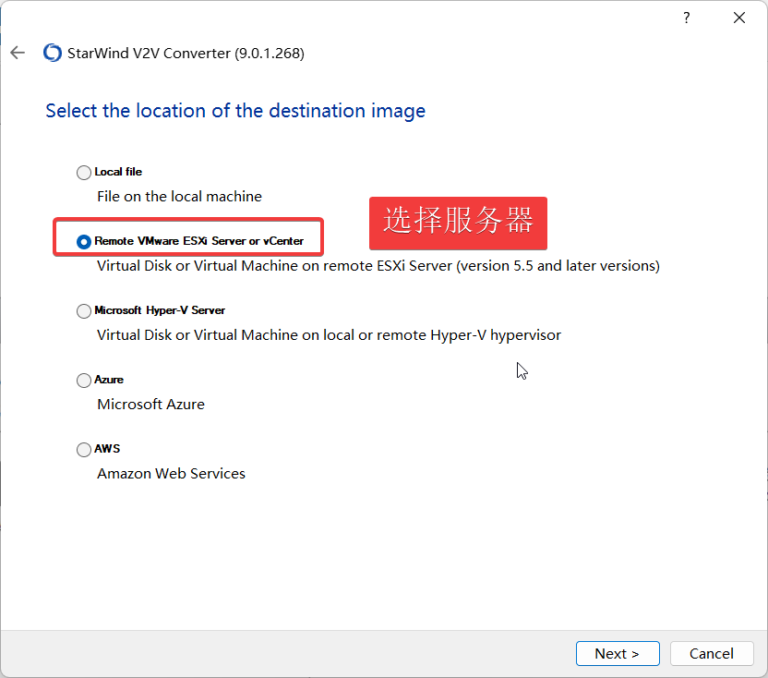Proceed with the Next > button
Screen dimensions: 768x678
(x=618, y=654)
